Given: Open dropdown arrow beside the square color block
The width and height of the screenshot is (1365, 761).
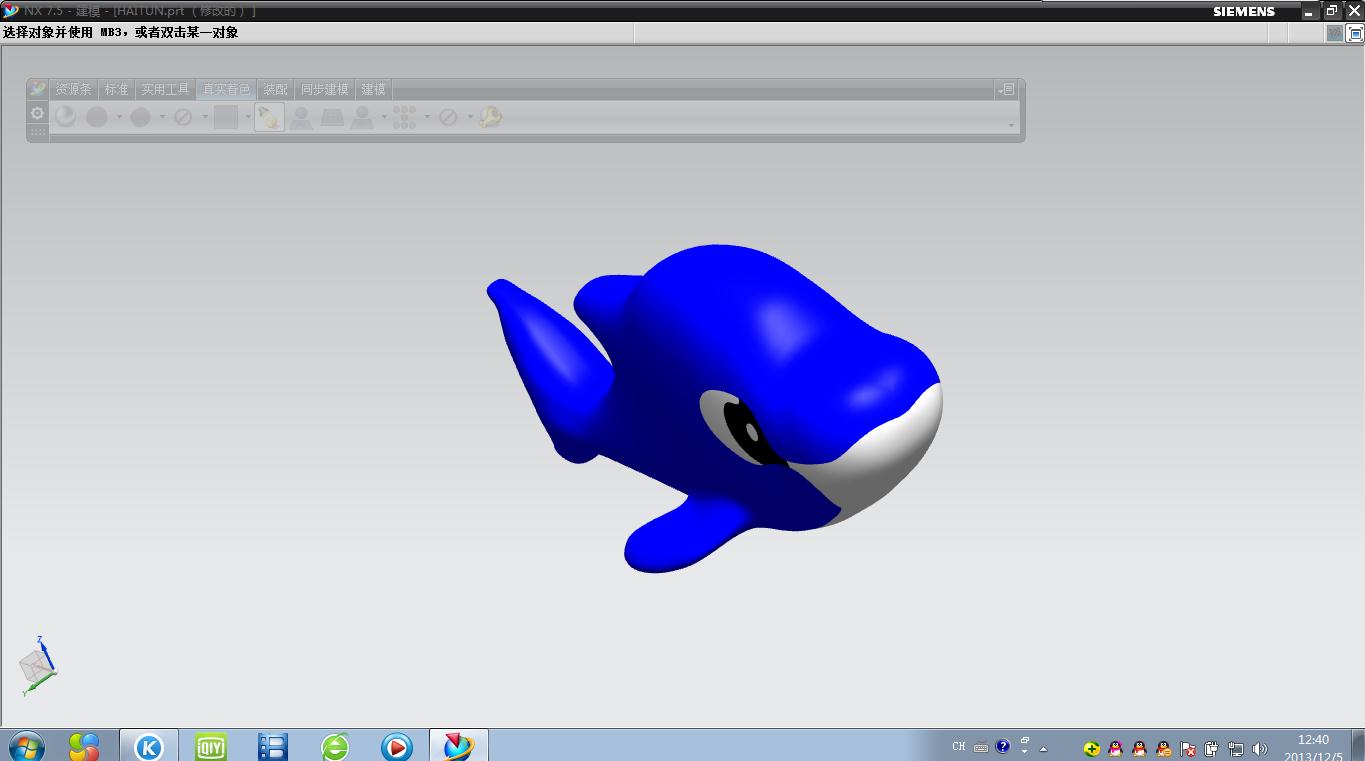Looking at the screenshot, I should [x=248, y=117].
